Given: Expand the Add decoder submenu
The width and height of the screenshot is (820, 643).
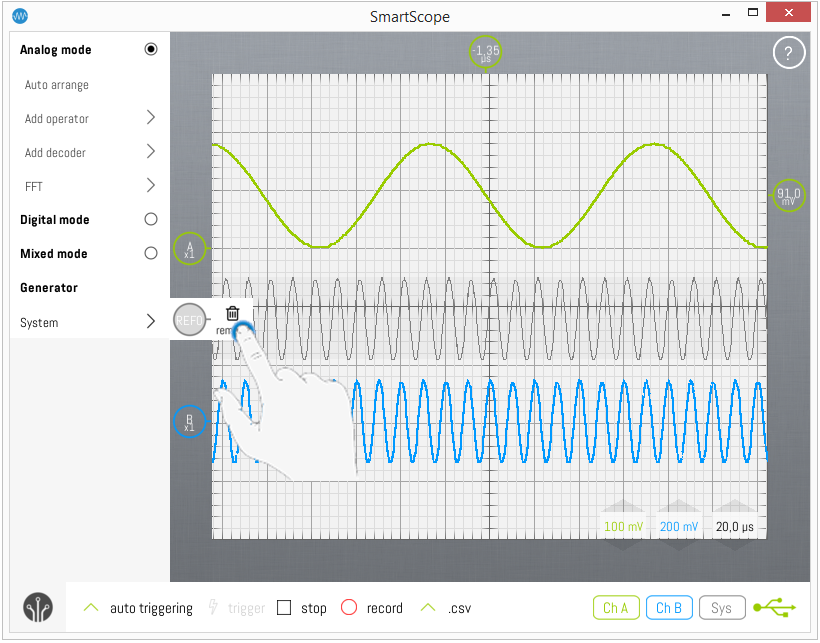Looking at the screenshot, I should pos(151,152).
